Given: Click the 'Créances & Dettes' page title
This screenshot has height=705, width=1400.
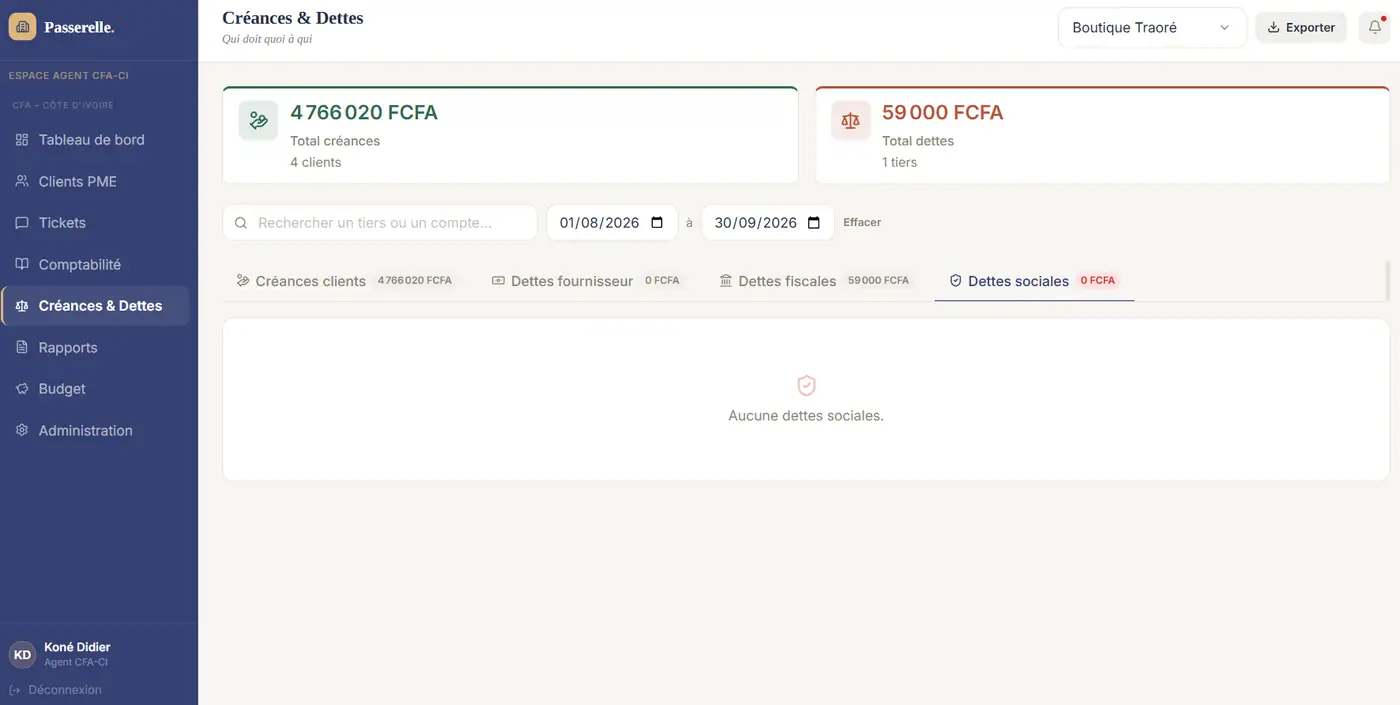Looking at the screenshot, I should (293, 18).
